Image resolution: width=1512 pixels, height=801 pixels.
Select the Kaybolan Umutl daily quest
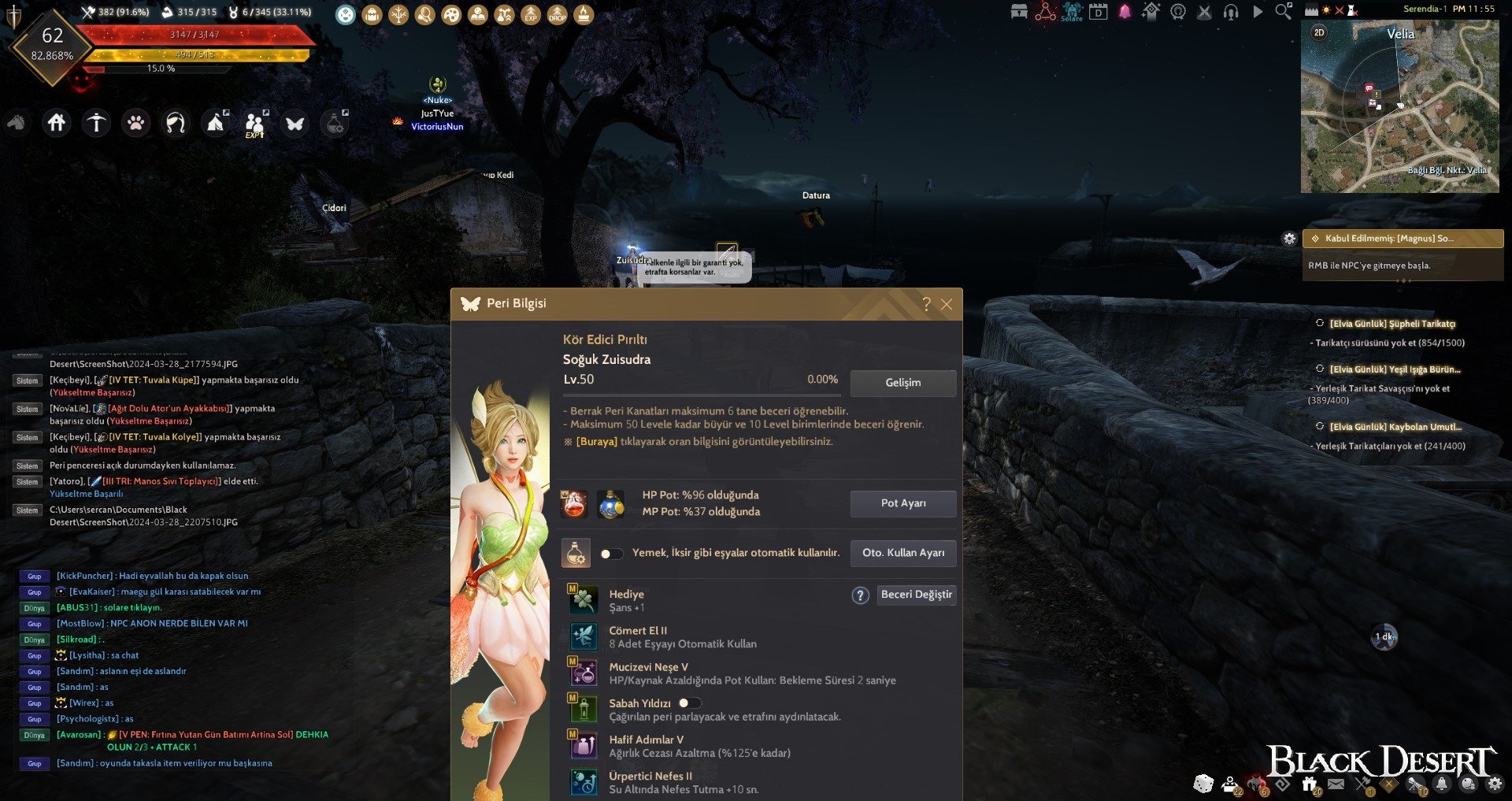[x=1395, y=427]
